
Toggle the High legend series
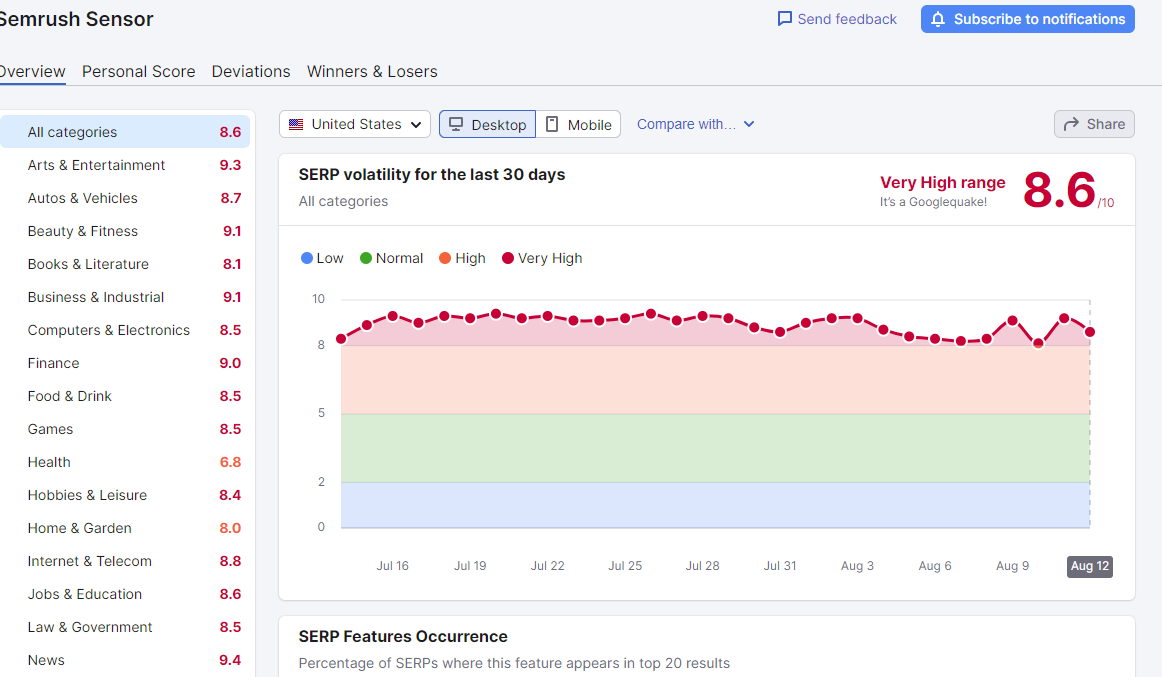coord(462,258)
